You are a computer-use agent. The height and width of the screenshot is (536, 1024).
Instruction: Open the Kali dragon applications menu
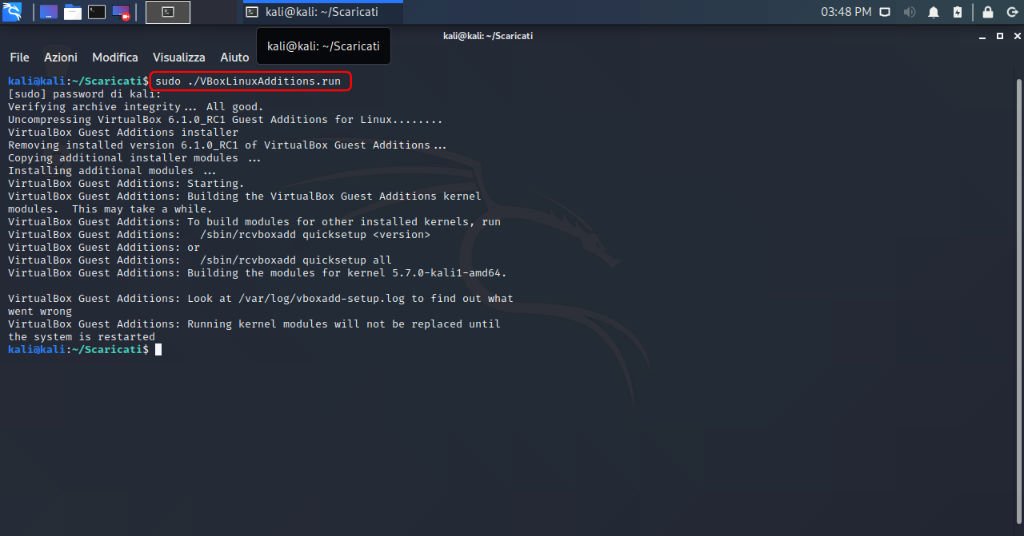(12, 12)
